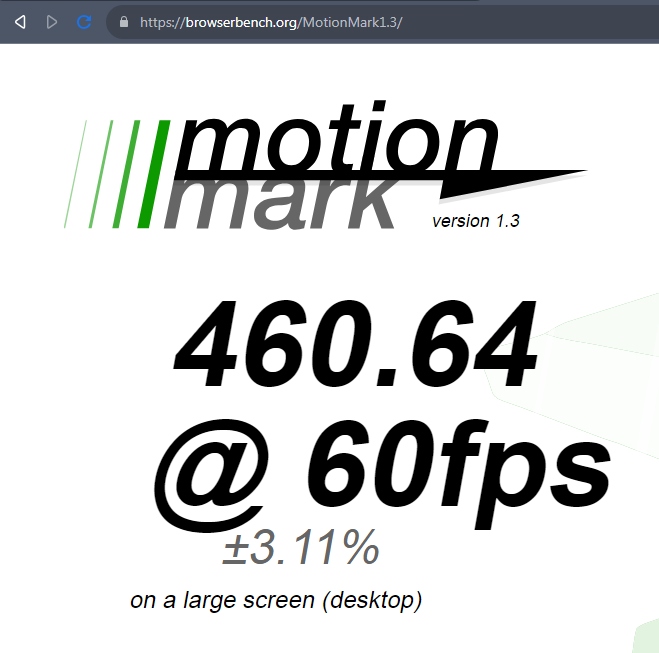Click the '@ 60fps' text

(382, 475)
